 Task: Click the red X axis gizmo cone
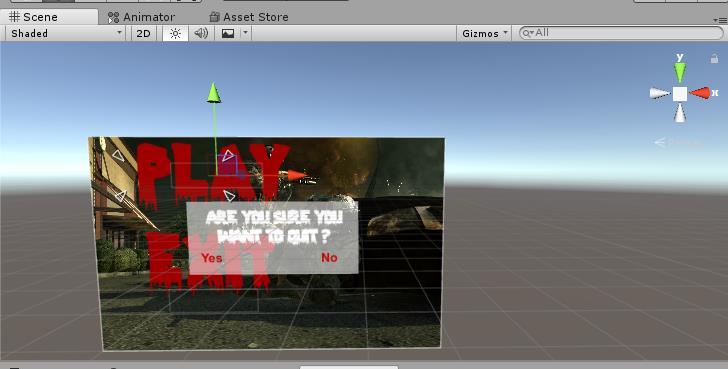pos(700,93)
